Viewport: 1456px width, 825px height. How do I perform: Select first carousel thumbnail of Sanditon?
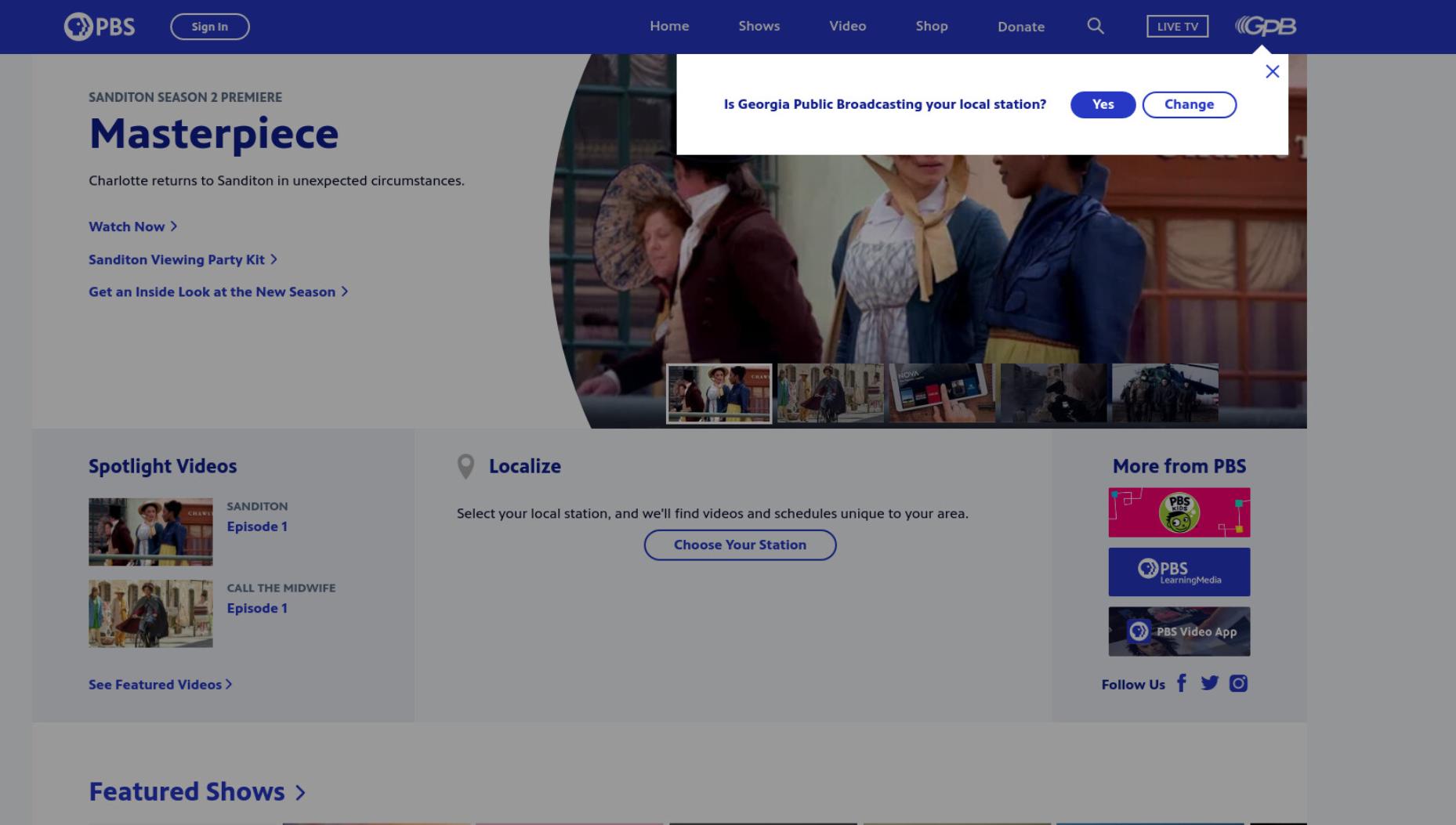tap(719, 393)
